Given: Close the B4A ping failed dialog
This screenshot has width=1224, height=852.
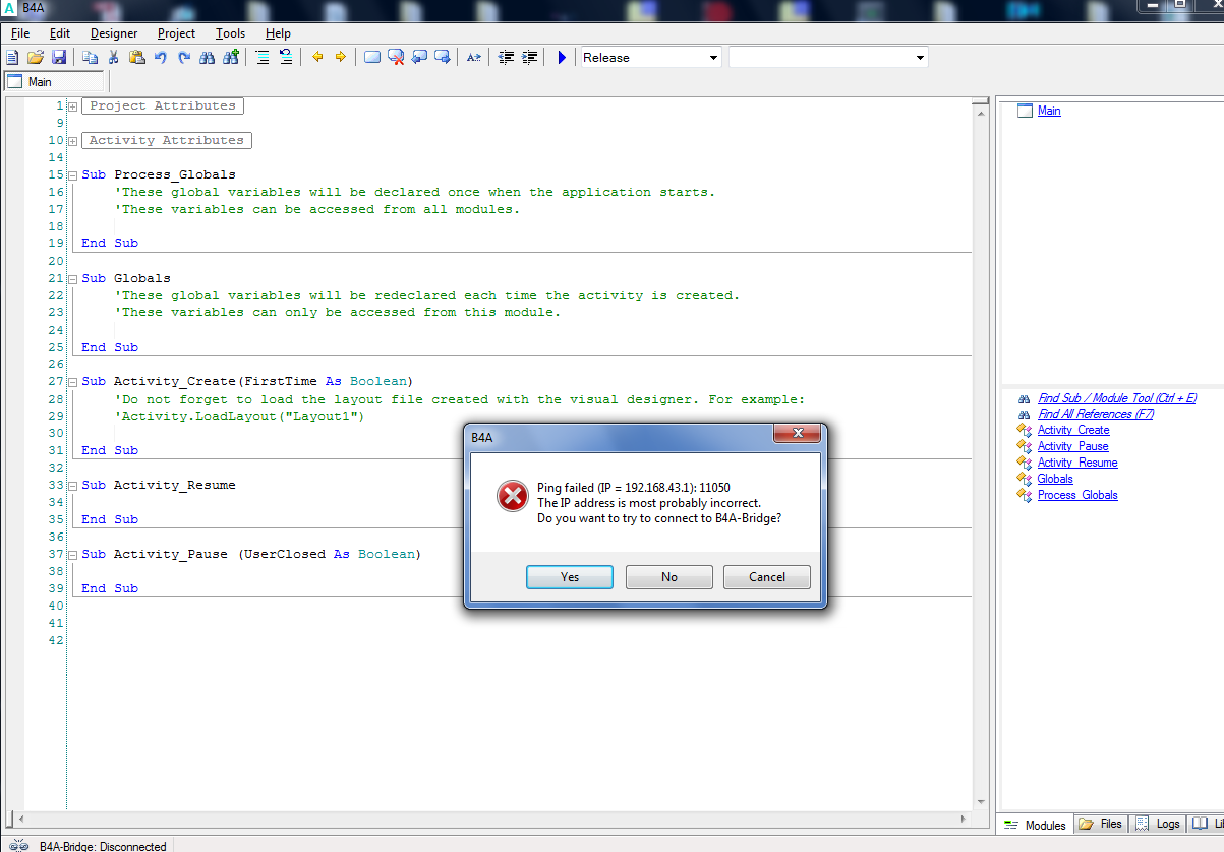Looking at the screenshot, I should pyautogui.click(x=798, y=434).
